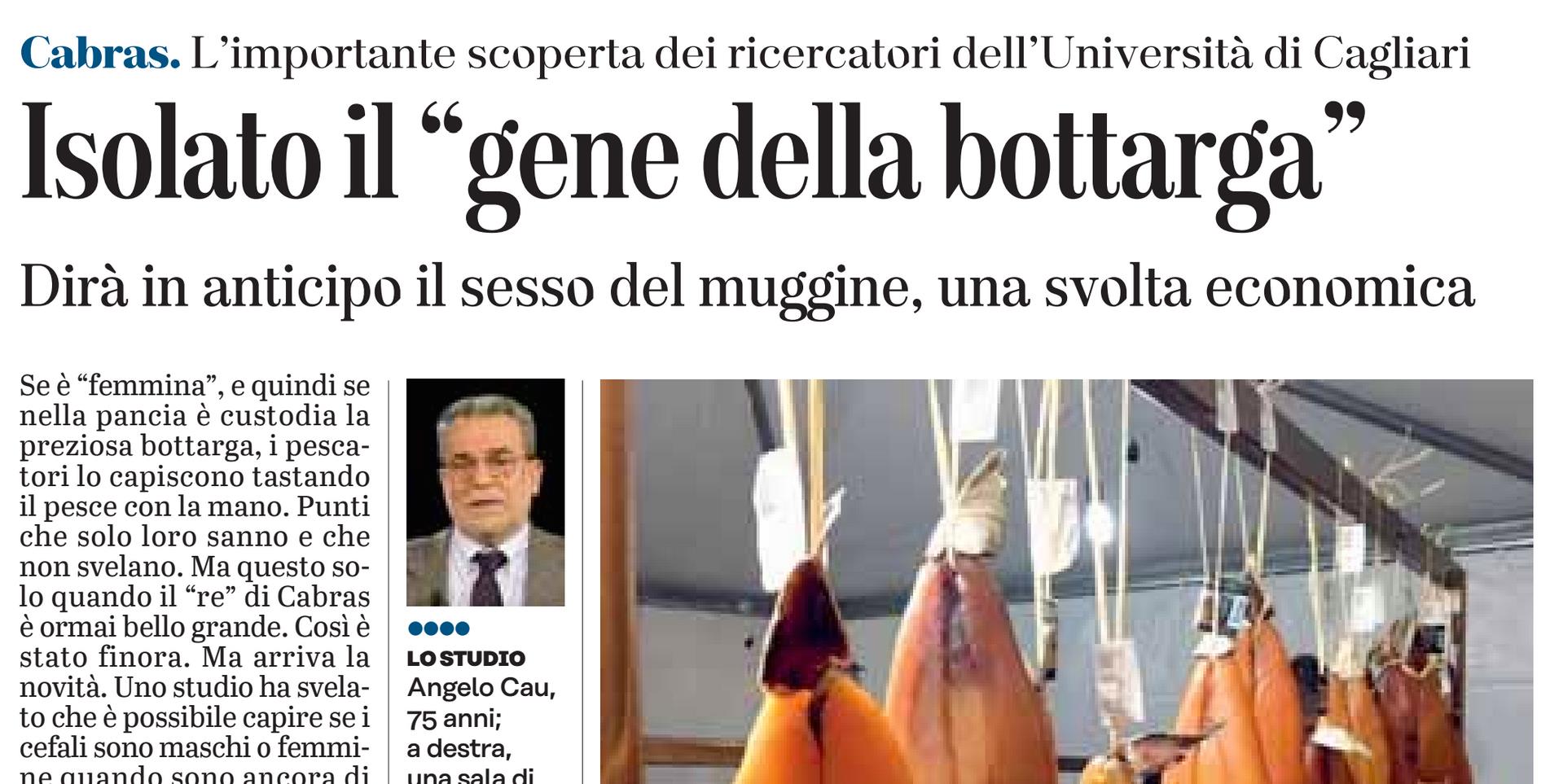1550x784 pixels.
Task: Click the four blue dots above 'LO STUDIO'
Action: click(439, 628)
